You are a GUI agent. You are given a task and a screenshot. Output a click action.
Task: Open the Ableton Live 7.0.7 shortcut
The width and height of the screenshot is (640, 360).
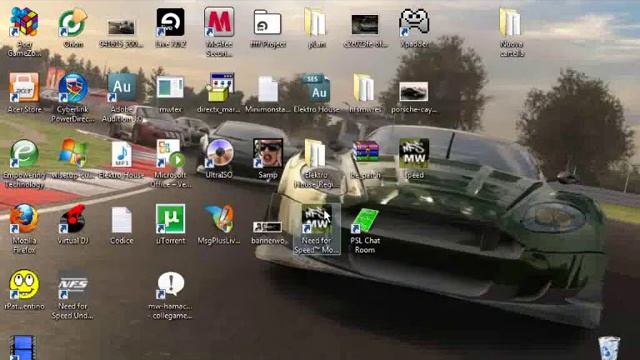[170, 22]
